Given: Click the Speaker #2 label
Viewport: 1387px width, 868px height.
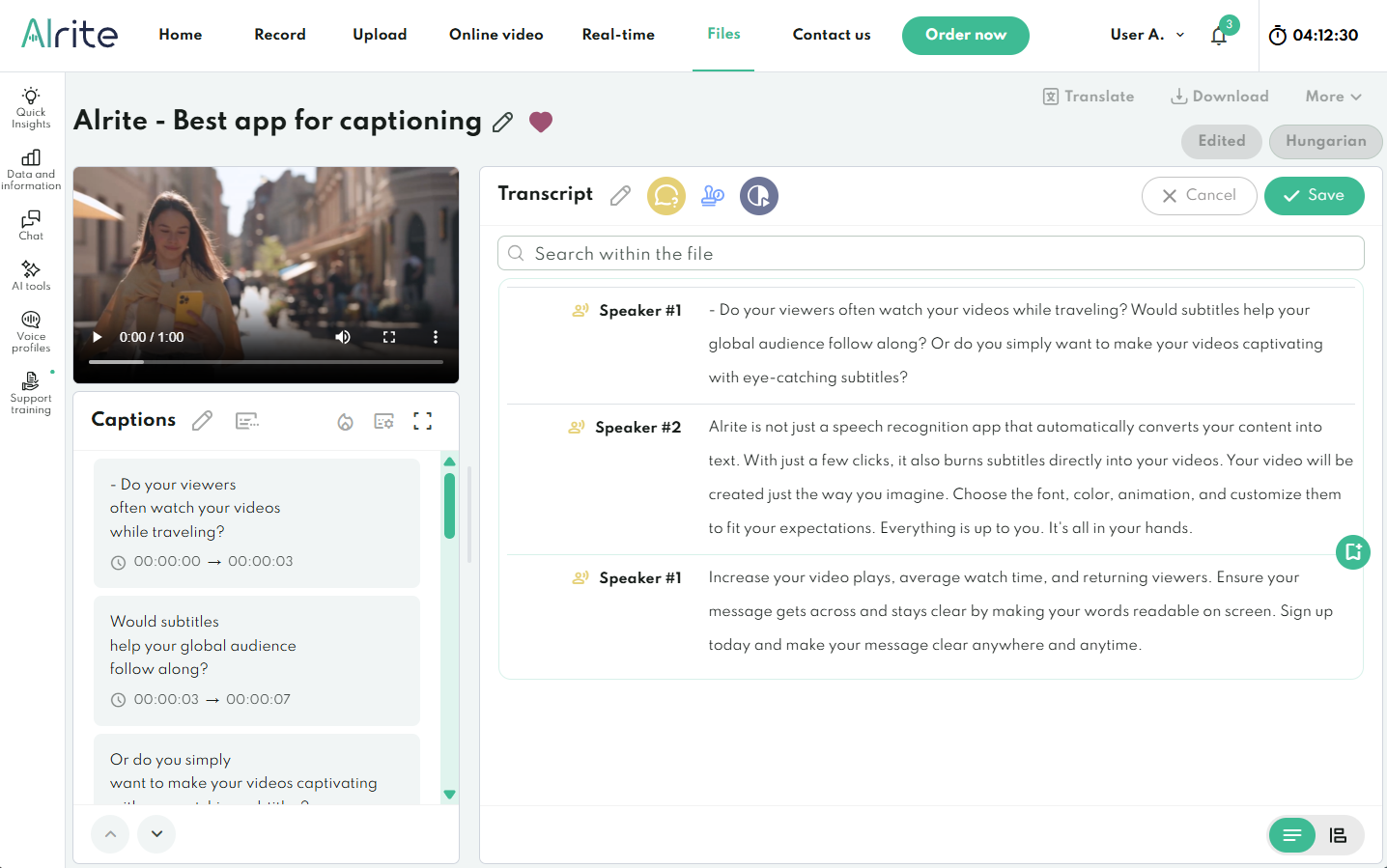Looking at the screenshot, I should 637,427.
